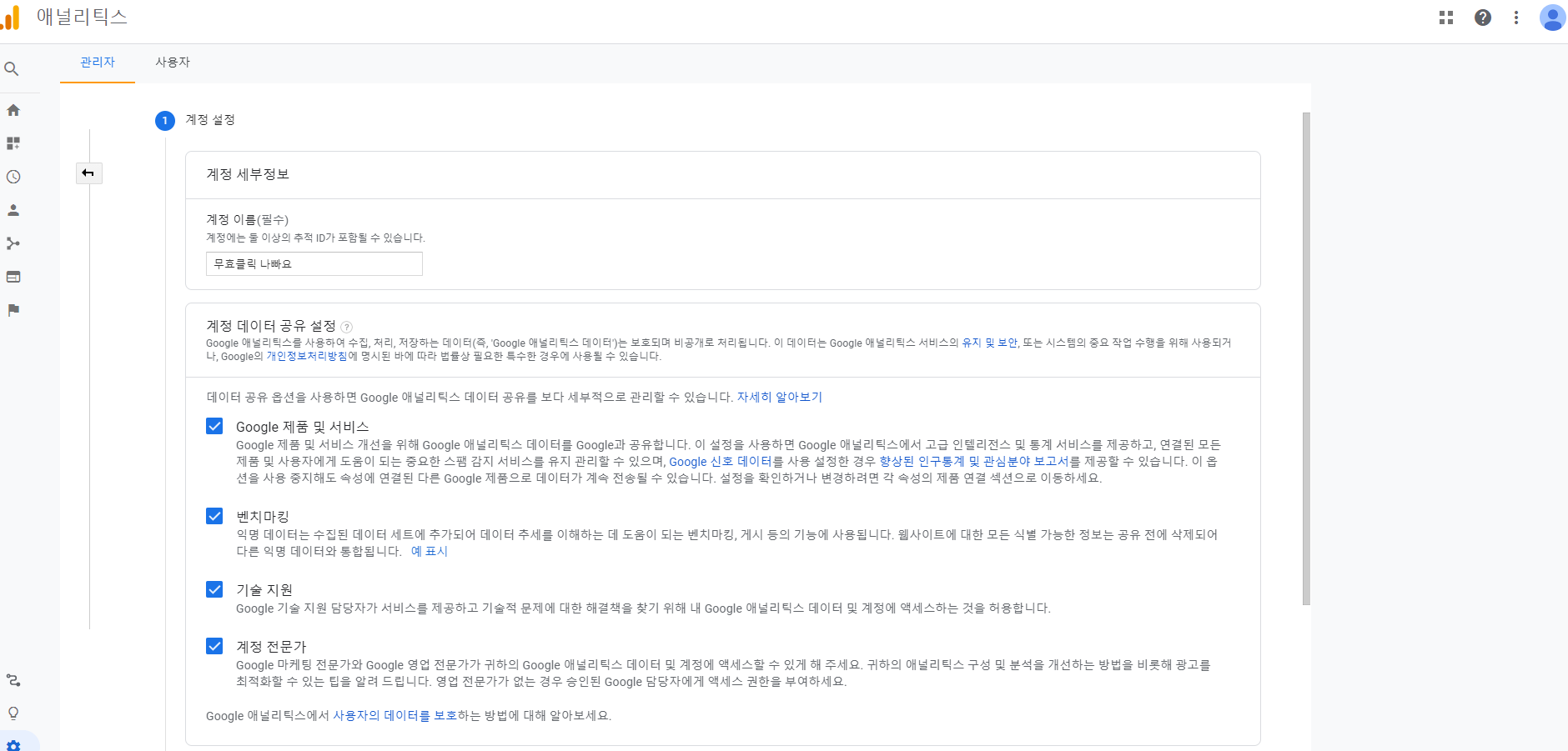The width and height of the screenshot is (1568, 751).
Task: Open Discover lightbulb icon
Action: tap(13, 713)
